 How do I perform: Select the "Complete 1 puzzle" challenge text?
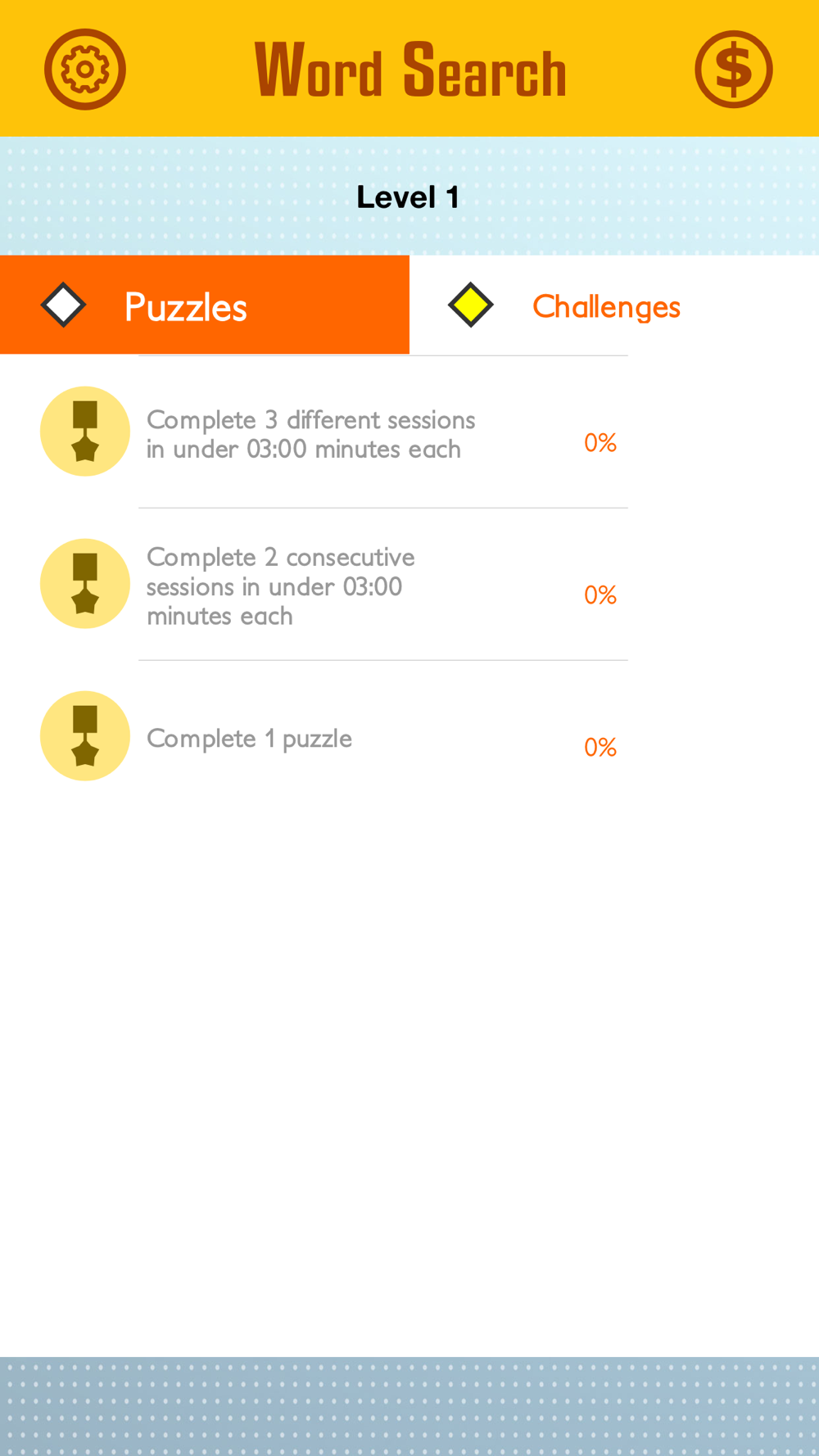pos(249,739)
